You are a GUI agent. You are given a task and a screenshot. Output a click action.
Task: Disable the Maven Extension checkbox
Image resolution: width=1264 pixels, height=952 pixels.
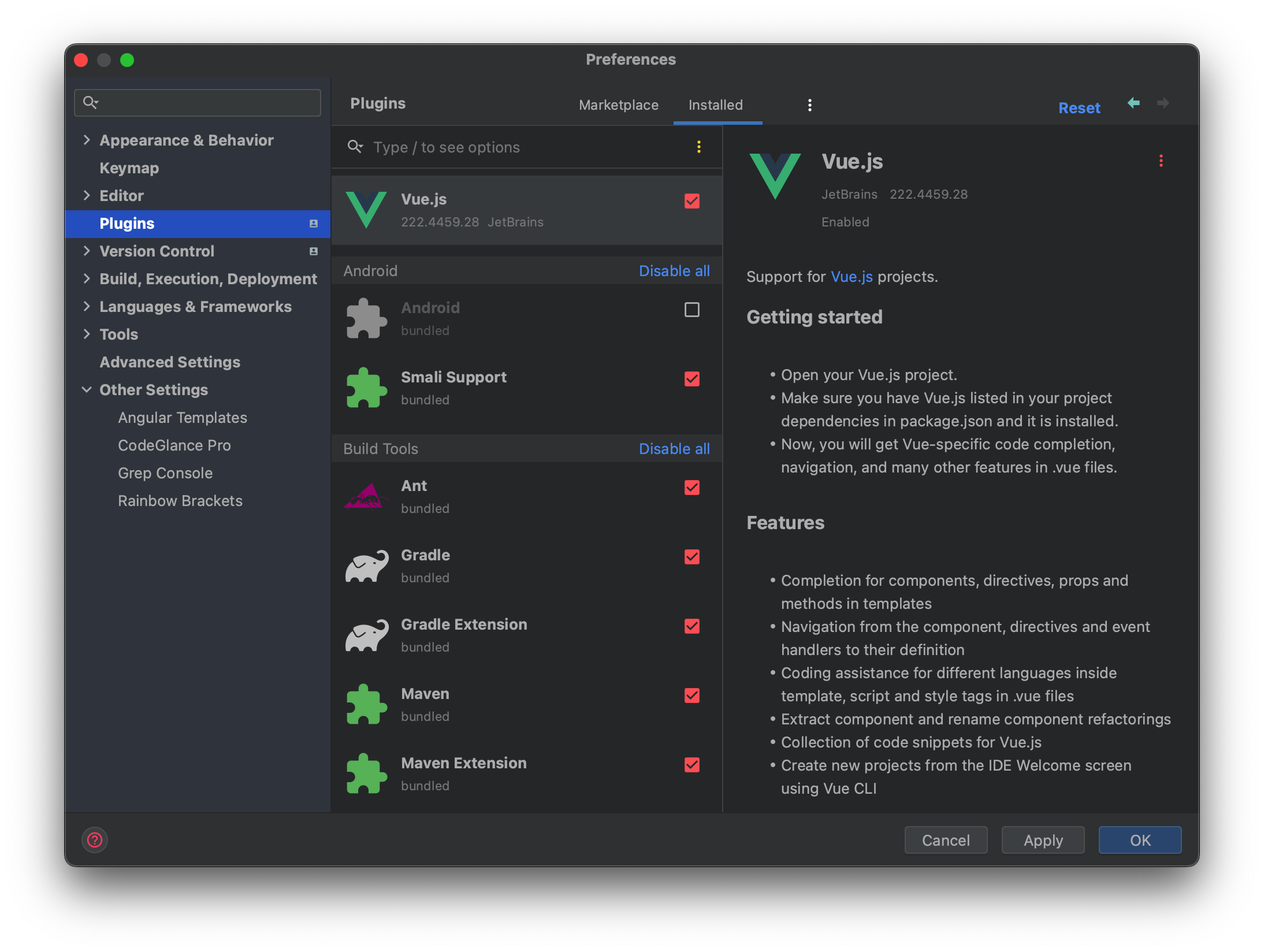tap(692, 765)
